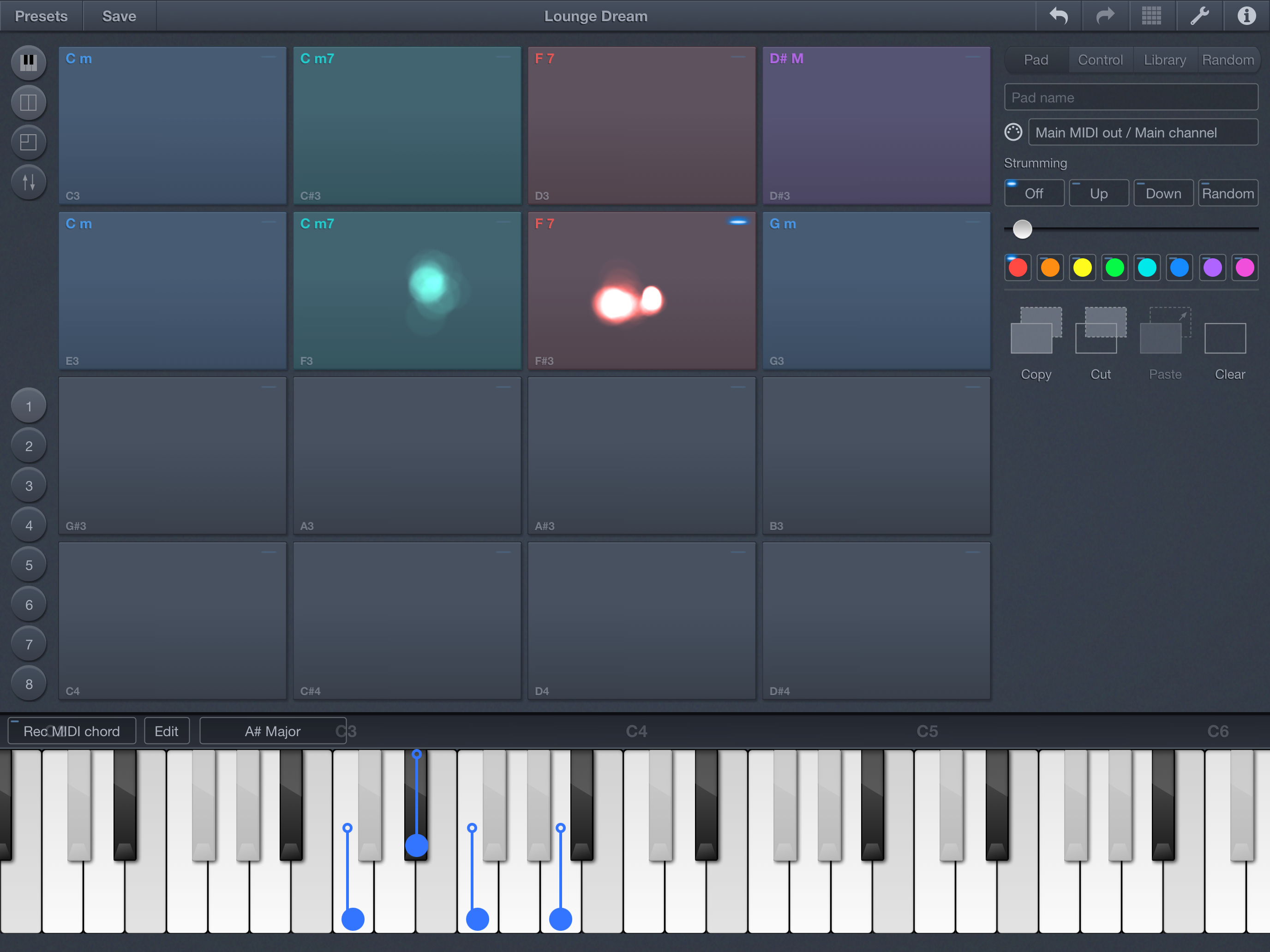Open the pad grid layout icon
Screen dimensions: 1270x952
1151,16
